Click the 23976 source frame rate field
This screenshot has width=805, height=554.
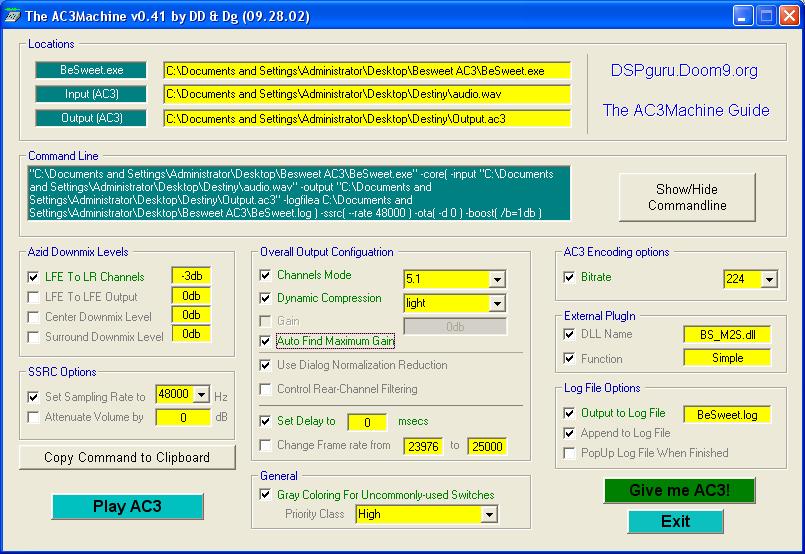[423, 446]
